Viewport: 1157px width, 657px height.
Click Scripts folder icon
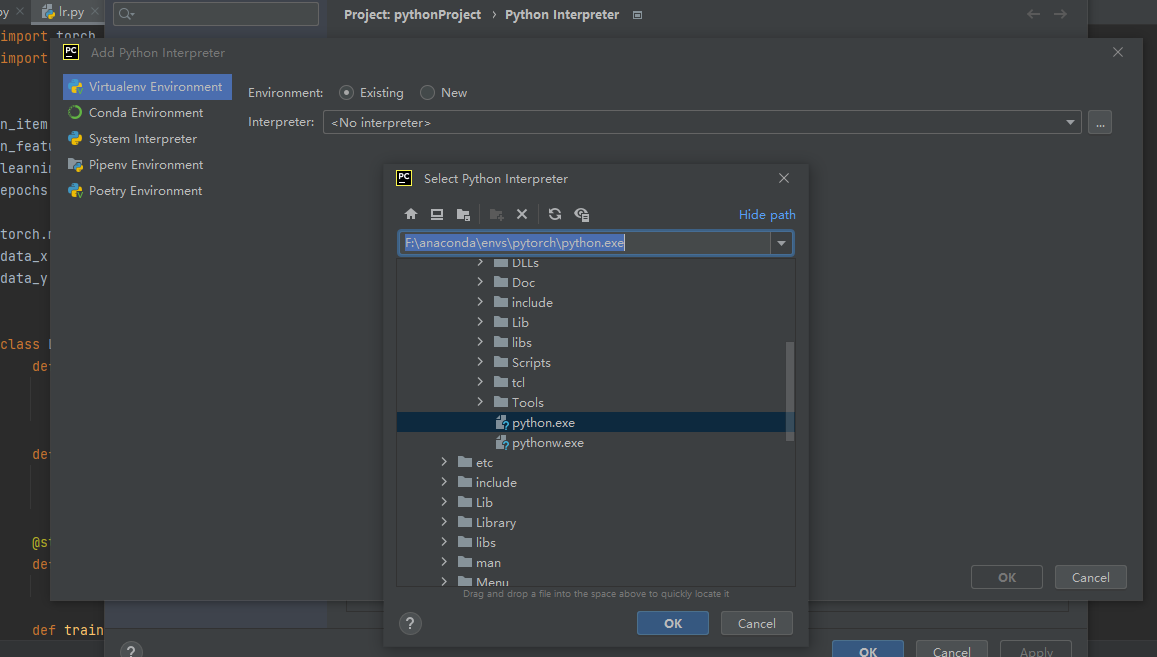pyautogui.click(x=501, y=362)
